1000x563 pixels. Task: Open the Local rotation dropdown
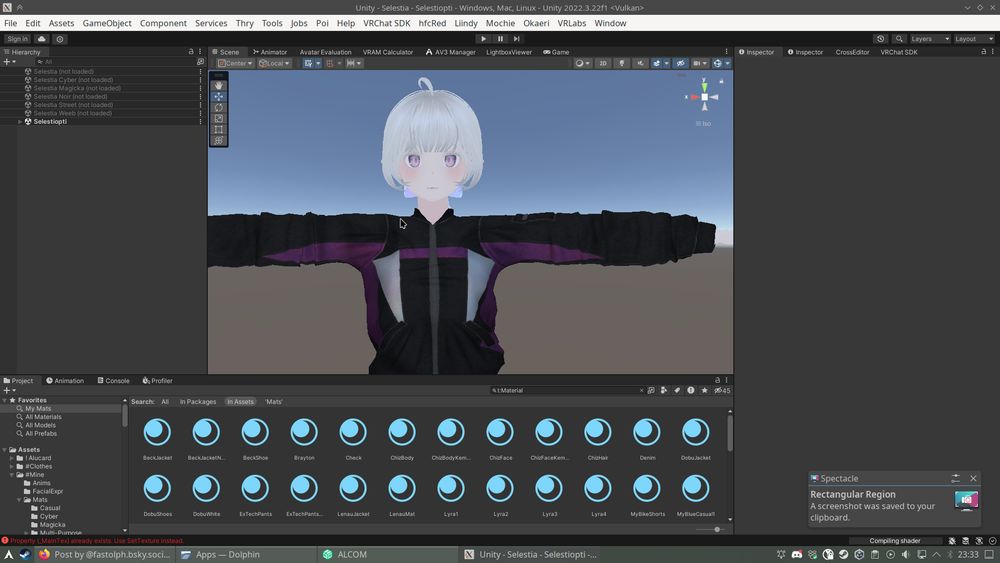point(274,63)
